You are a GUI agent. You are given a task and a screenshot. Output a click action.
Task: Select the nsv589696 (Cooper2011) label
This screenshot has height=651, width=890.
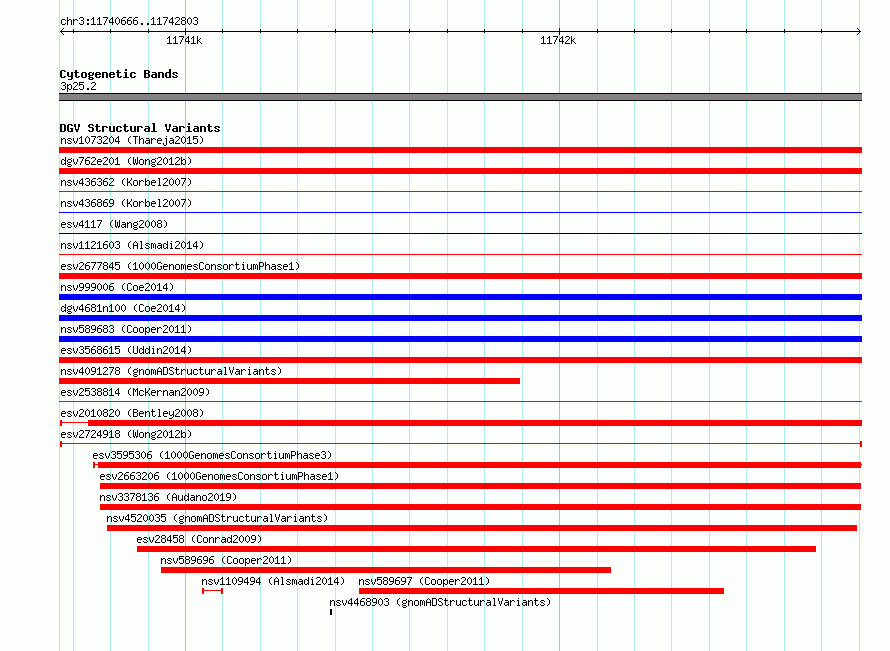[x=226, y=560]
